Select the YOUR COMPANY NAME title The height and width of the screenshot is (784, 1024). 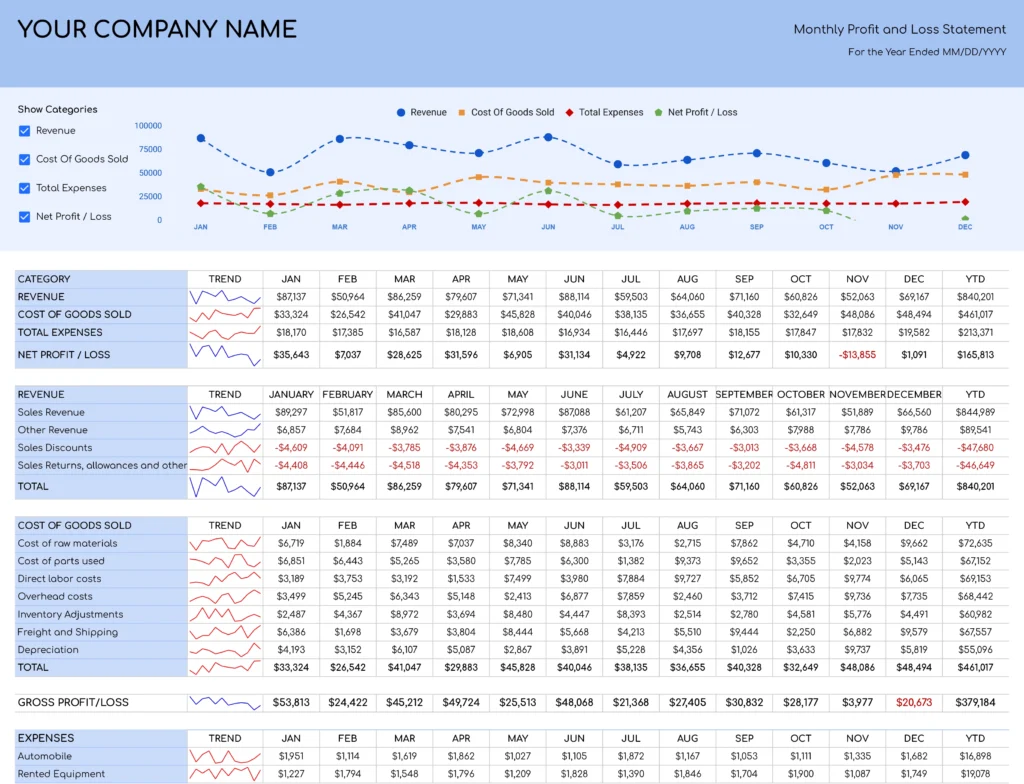(x=157, y=29)
